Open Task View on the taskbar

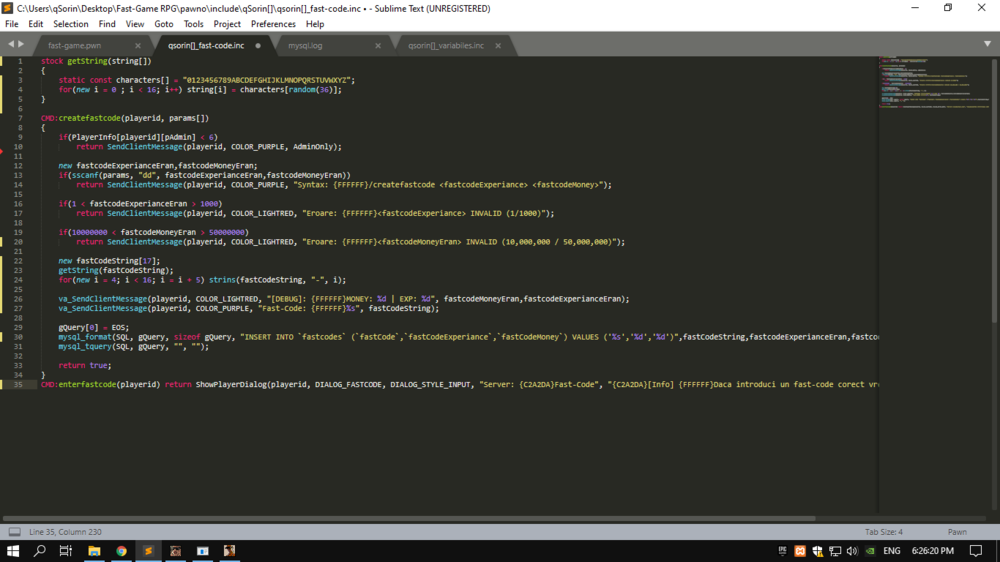pyautogui.click(x=66, y=551)
